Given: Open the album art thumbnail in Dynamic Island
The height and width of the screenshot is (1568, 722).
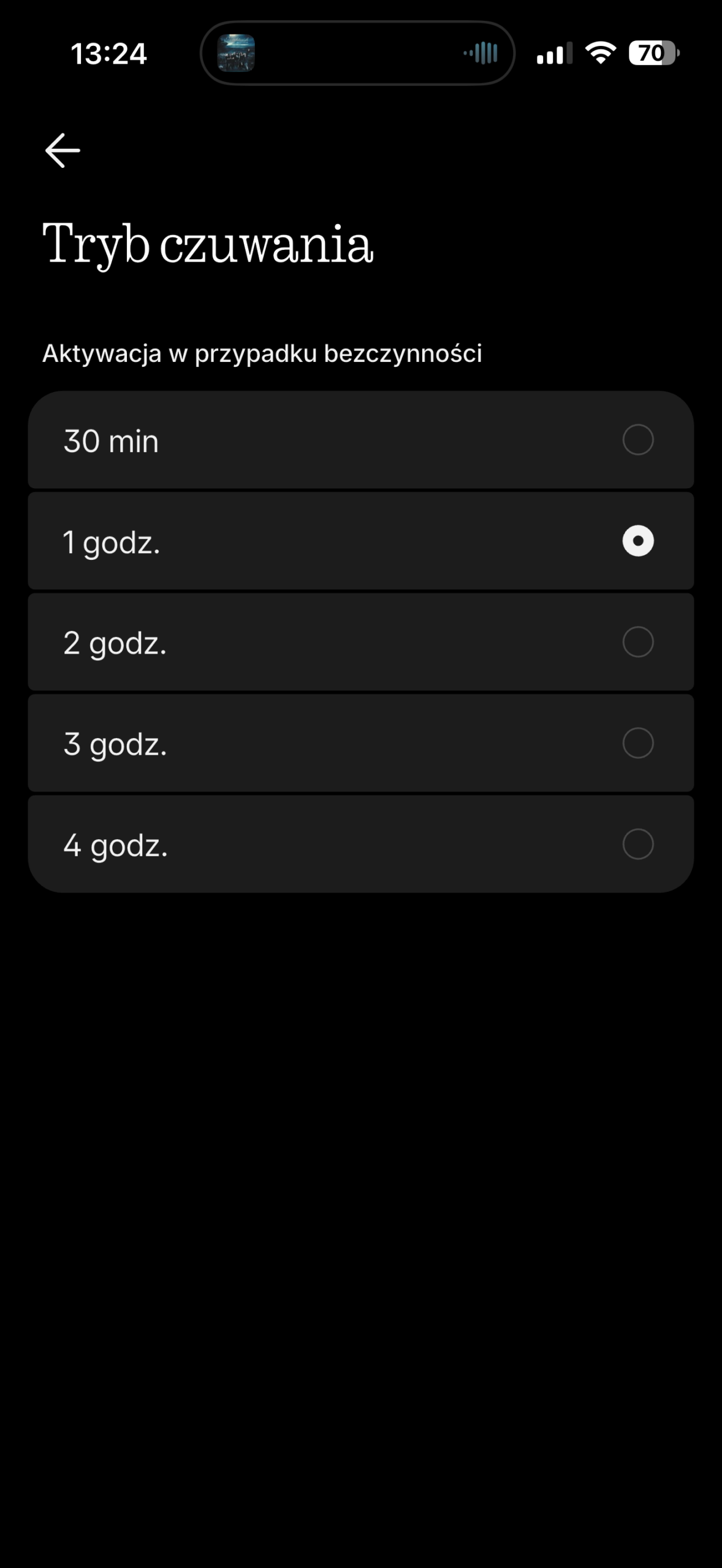Looking at the screenshot, I should coord(236,53).
